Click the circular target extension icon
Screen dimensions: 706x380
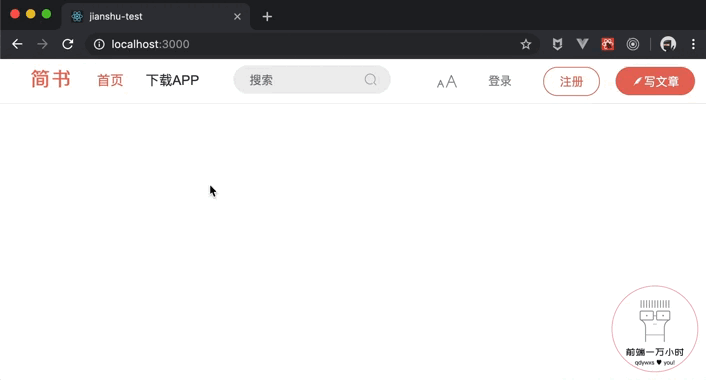[633, 44]
